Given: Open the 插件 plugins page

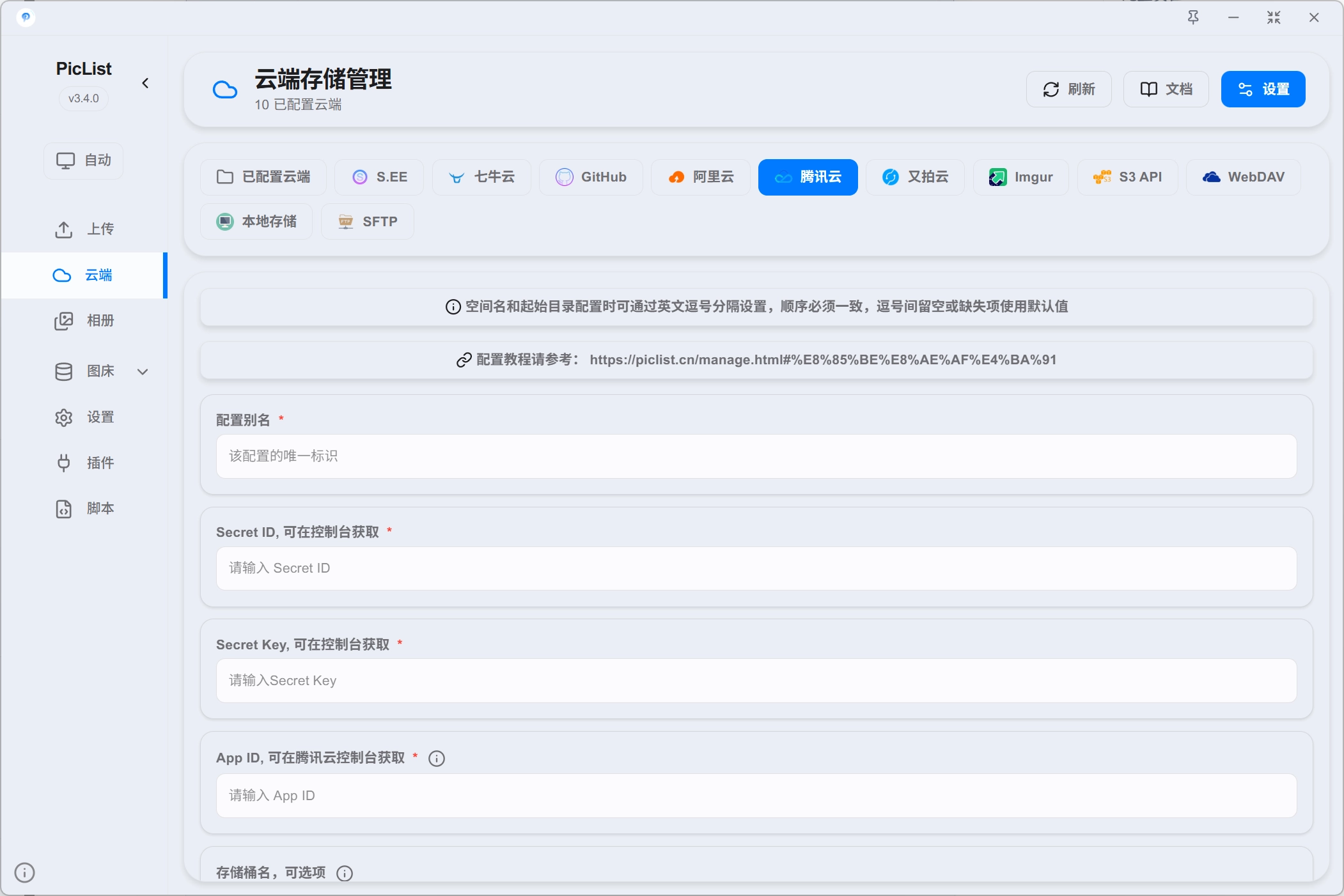Looking at the screenshot, I should (x=84, y=463).
